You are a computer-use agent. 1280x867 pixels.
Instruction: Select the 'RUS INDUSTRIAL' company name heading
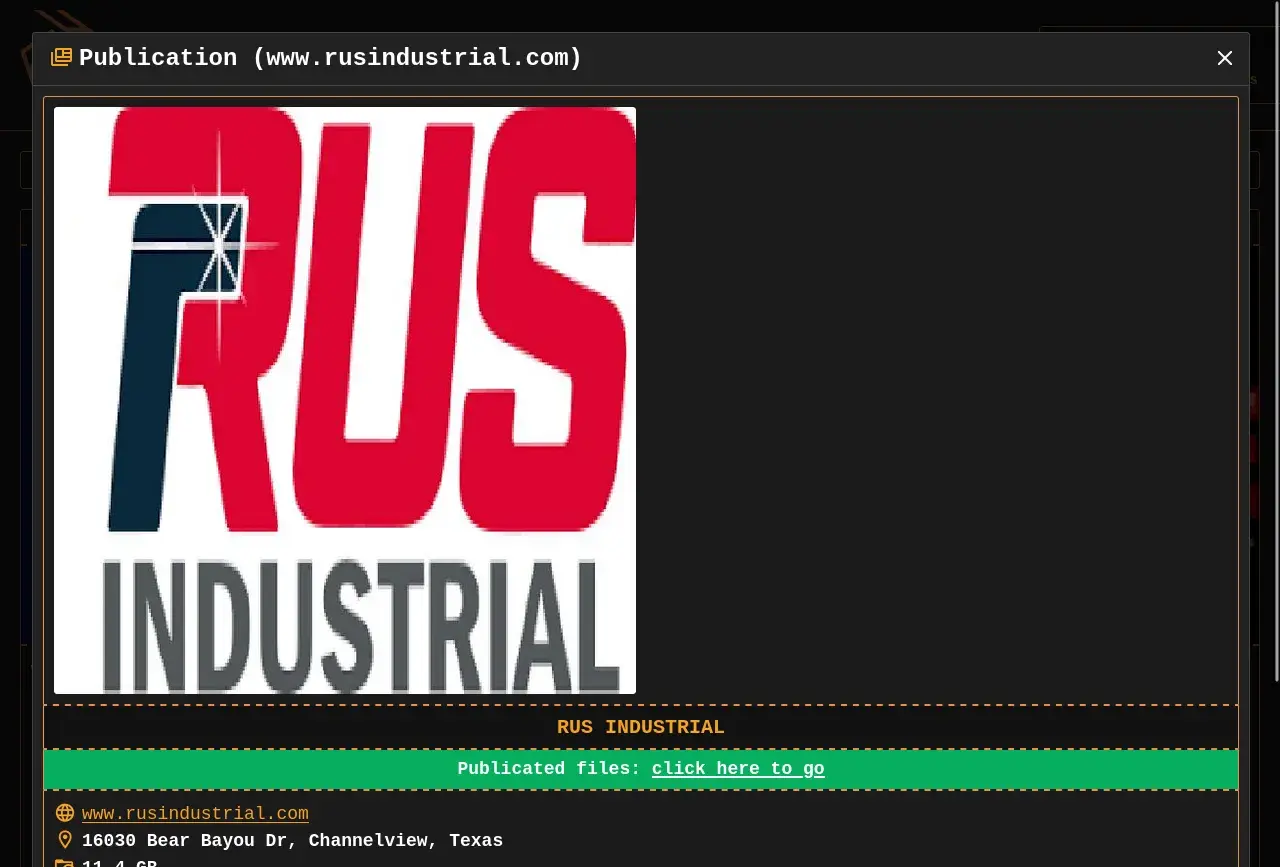click(x=641, y=727)
